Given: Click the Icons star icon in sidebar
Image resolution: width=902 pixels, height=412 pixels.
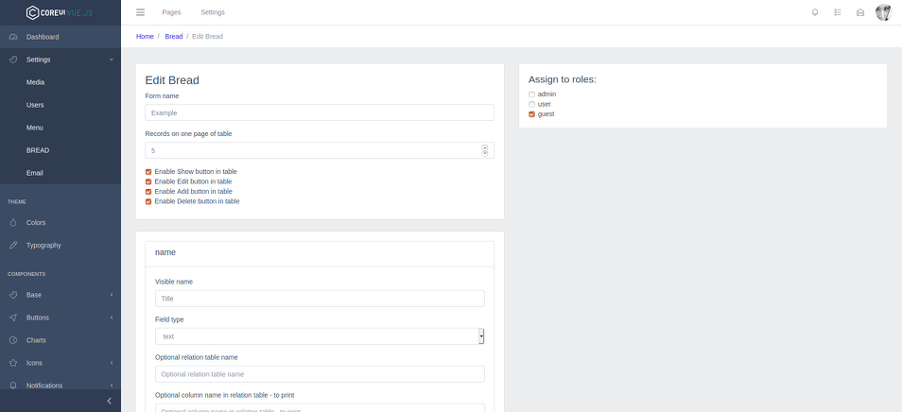Looking at the screenshot, I should click(13, 363).
